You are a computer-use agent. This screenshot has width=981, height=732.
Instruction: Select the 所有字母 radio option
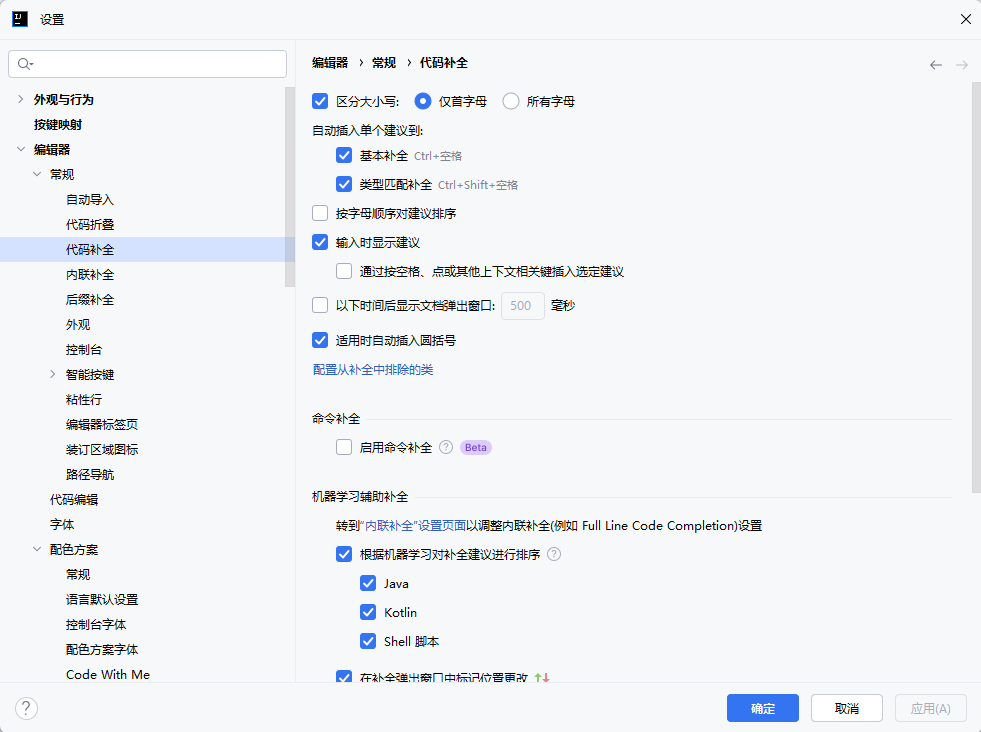(x=511, y=101)
